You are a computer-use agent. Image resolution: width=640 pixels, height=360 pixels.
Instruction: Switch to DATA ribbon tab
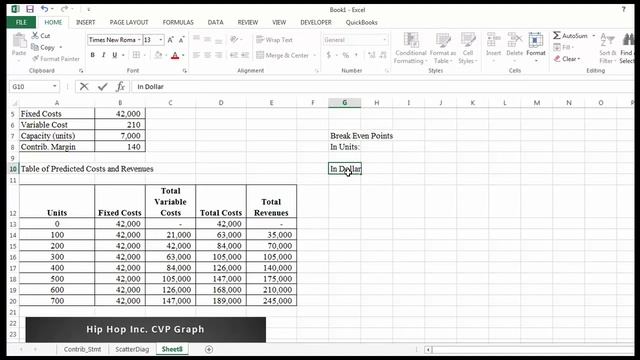tap(216, 22)
